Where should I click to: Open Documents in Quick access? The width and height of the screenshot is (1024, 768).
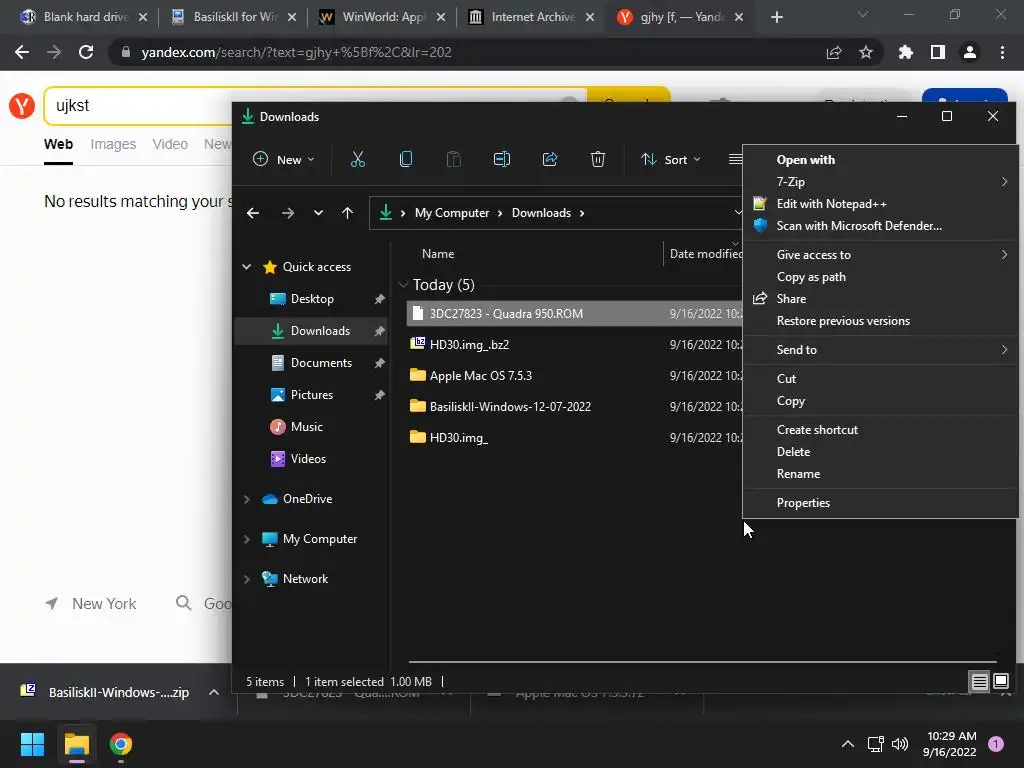click(312, 362)
